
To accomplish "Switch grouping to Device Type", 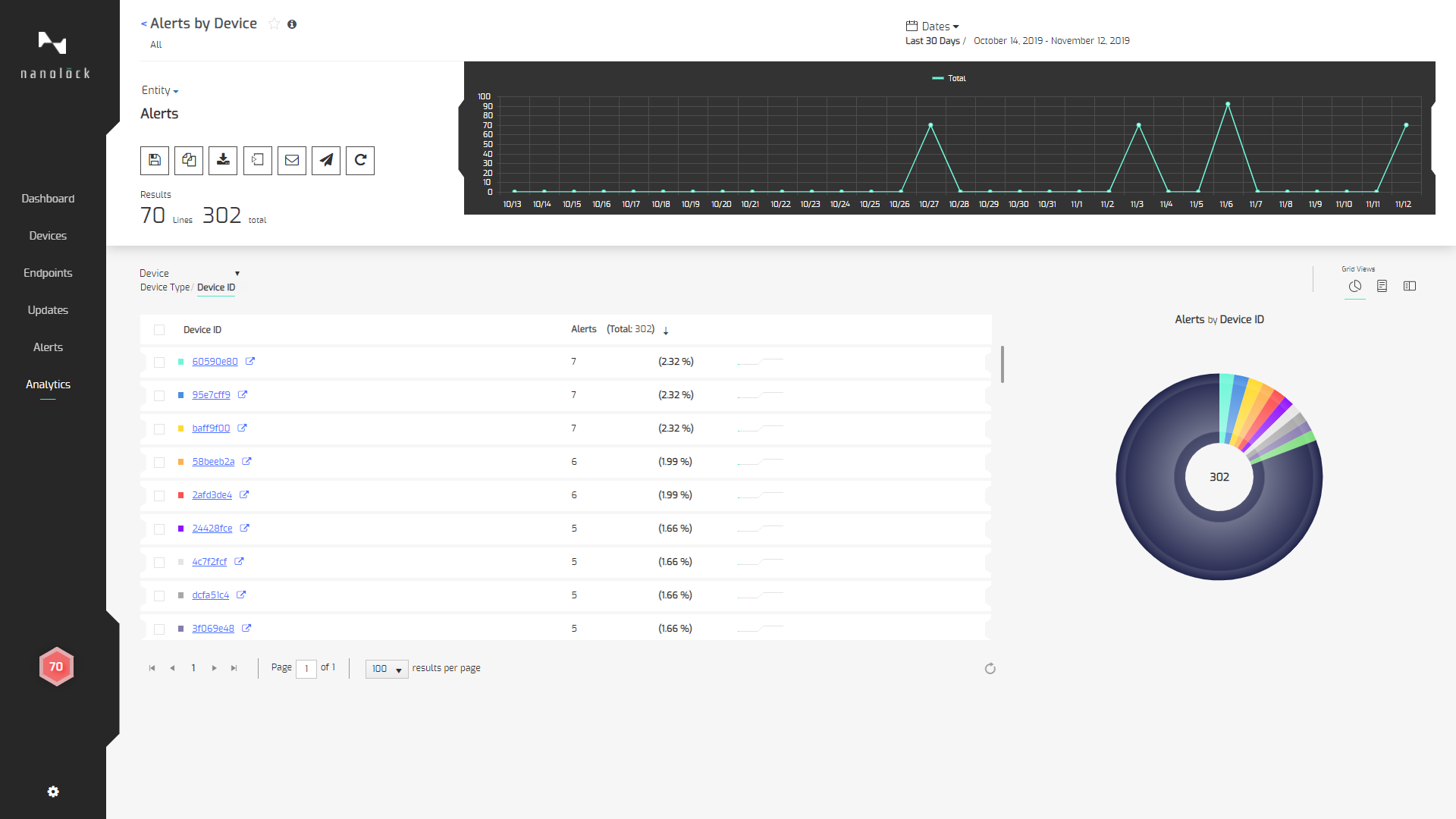I will tap(165, 287).
